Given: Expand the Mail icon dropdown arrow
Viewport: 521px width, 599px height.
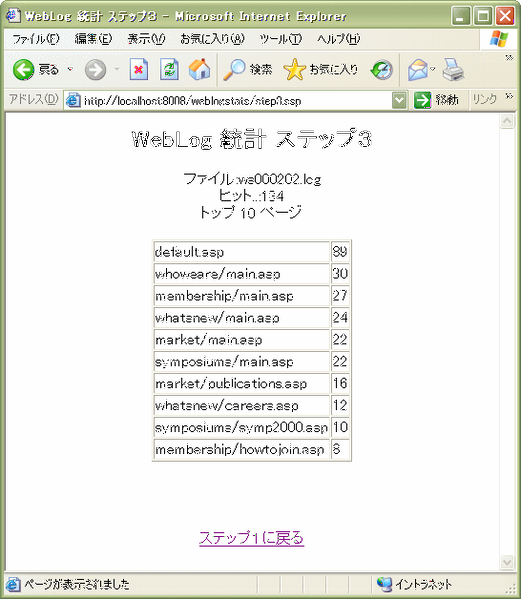Looking at the screenshot, I should (432, 69).
